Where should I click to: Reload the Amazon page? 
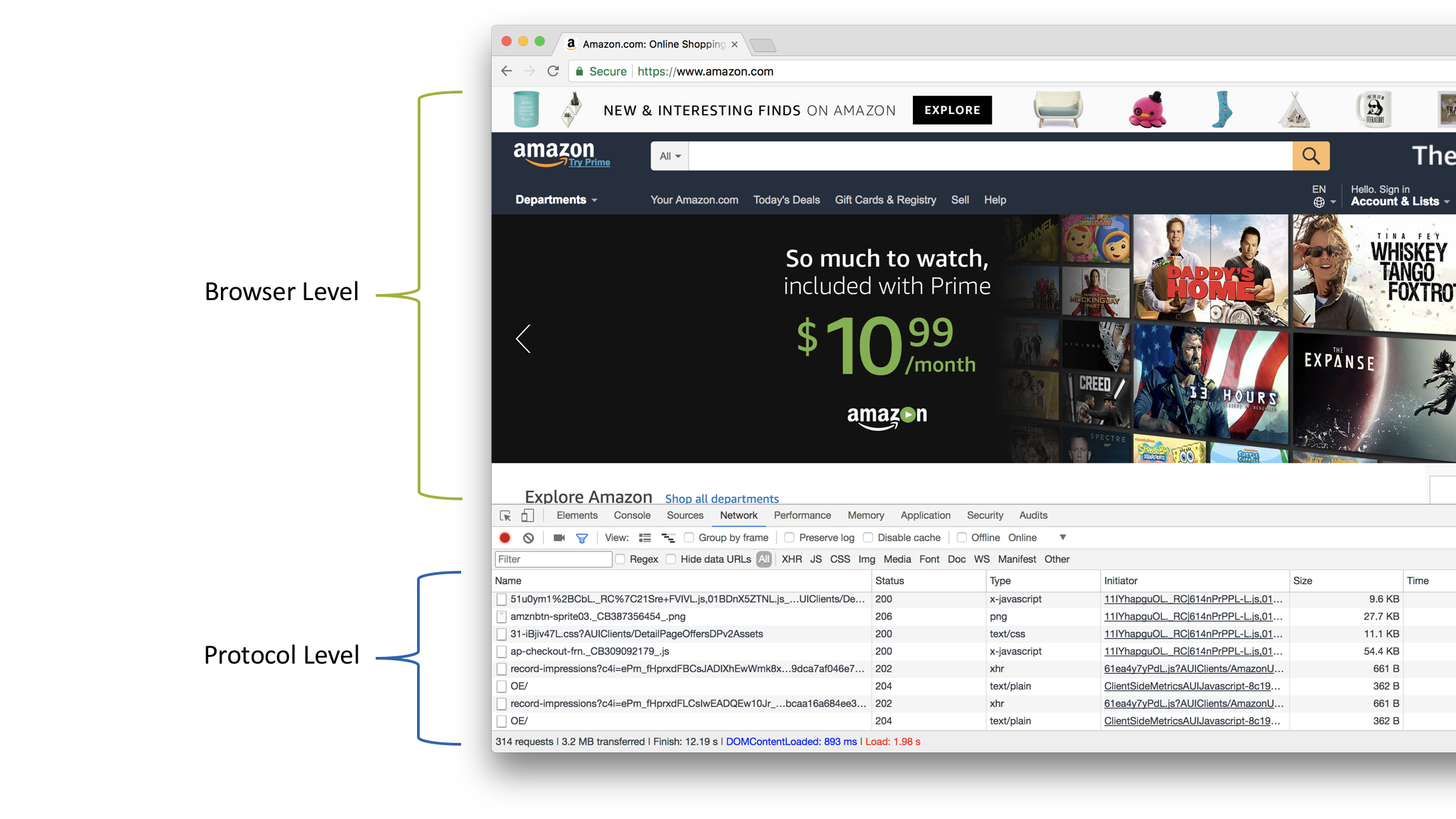pyautogui.click(x=553, y=71)
